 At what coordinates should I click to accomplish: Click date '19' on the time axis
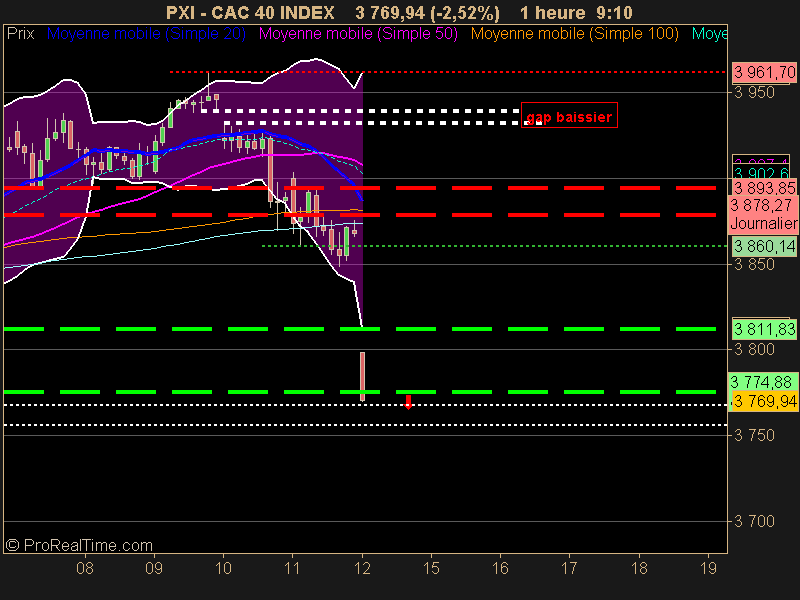708,568
